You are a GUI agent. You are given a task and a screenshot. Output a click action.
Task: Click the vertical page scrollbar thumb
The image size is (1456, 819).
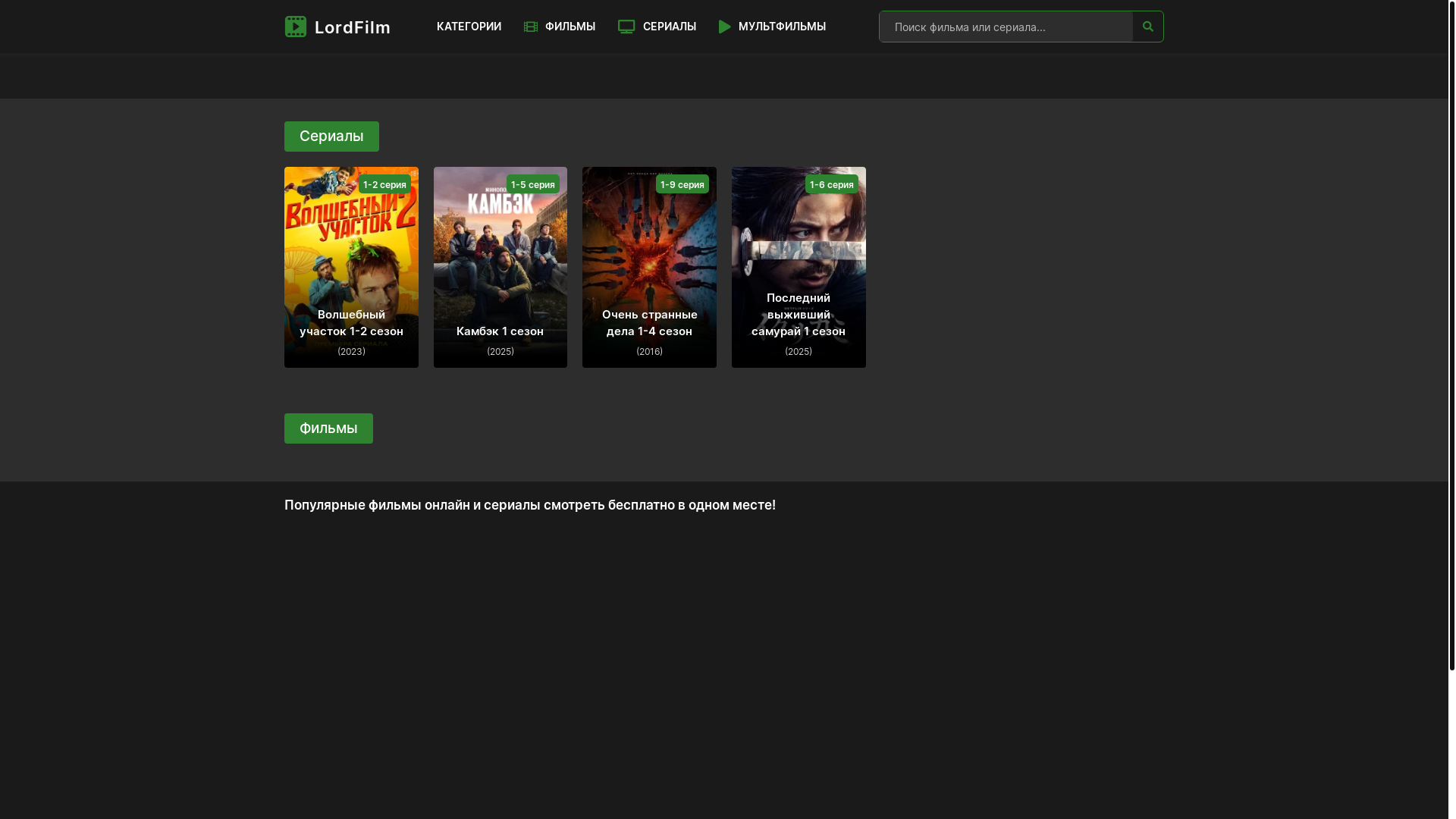tap(1452, 335)
